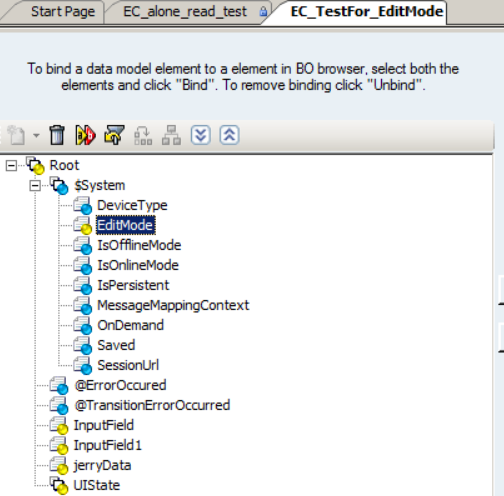Screen dimensions: 504x496
Task: Select IsPersistent tree element
Action: click(133, 285)
